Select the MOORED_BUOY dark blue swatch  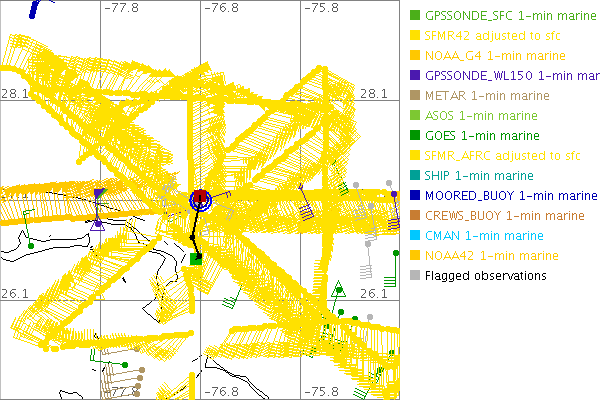click(415, 196)
